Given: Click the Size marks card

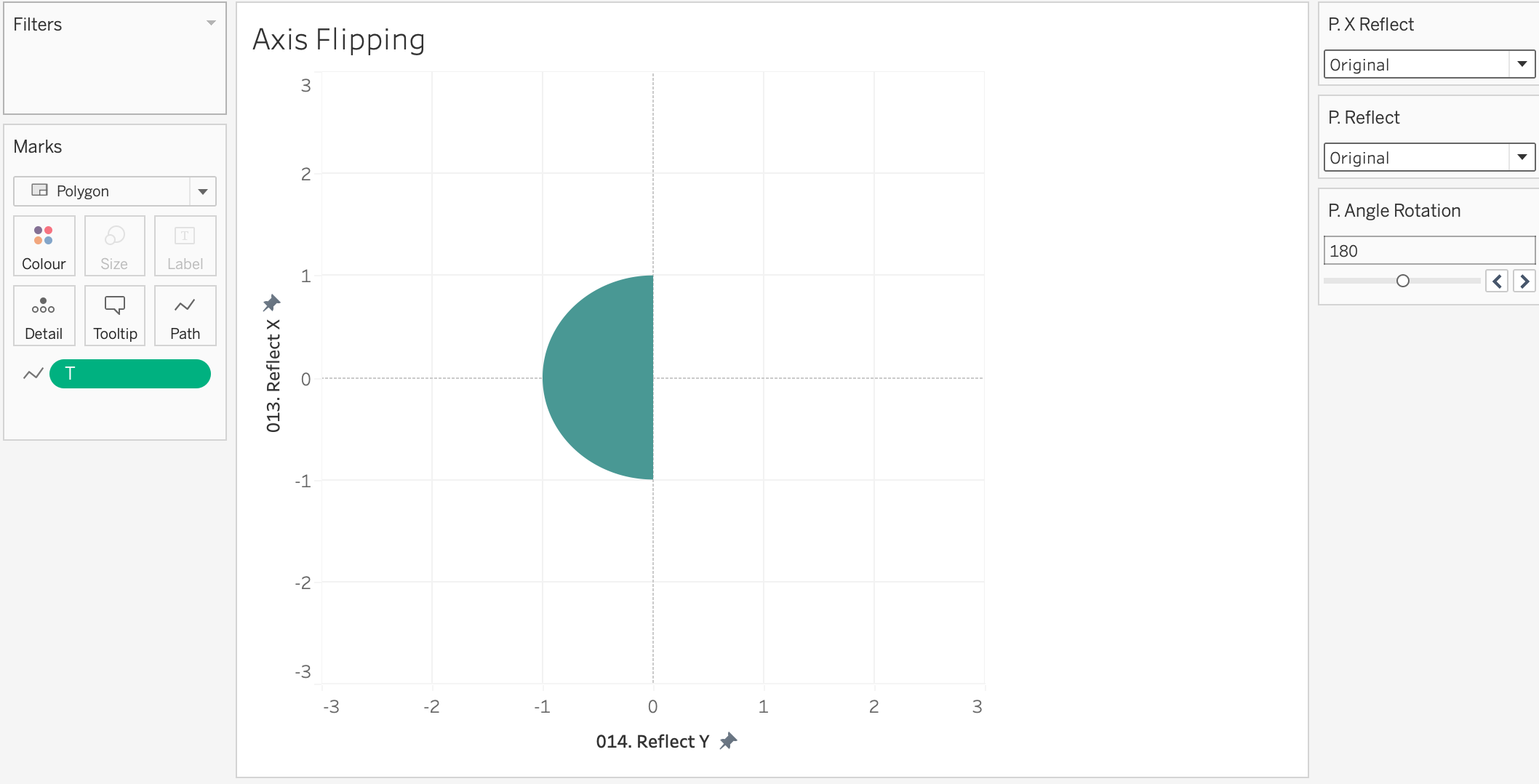Looking at the screenshot, I should pyautogui.click(x=114, y=246).
